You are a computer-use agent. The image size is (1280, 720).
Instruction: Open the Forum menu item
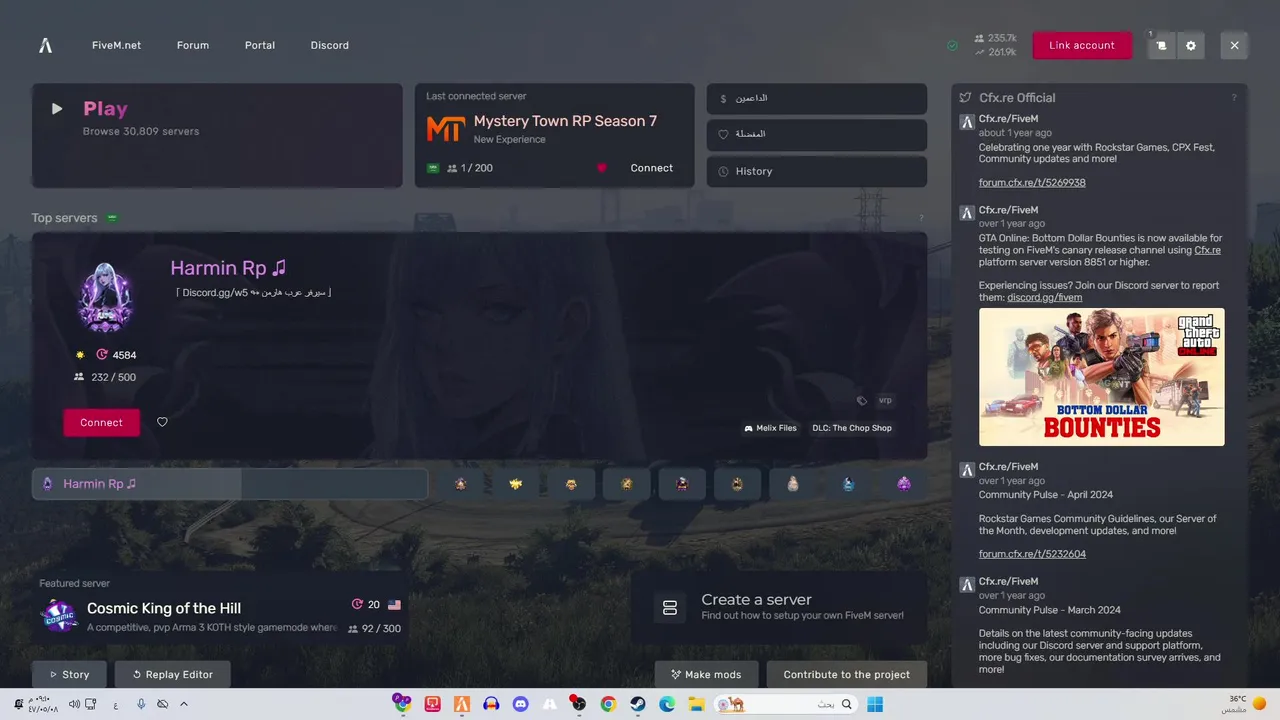pos(193,45)
